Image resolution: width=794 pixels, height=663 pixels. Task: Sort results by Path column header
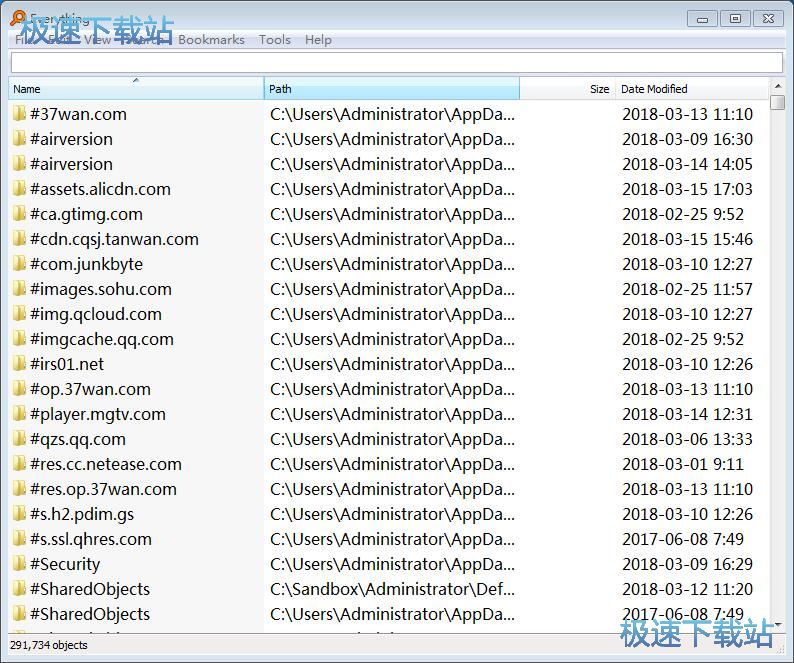[391, 89]
